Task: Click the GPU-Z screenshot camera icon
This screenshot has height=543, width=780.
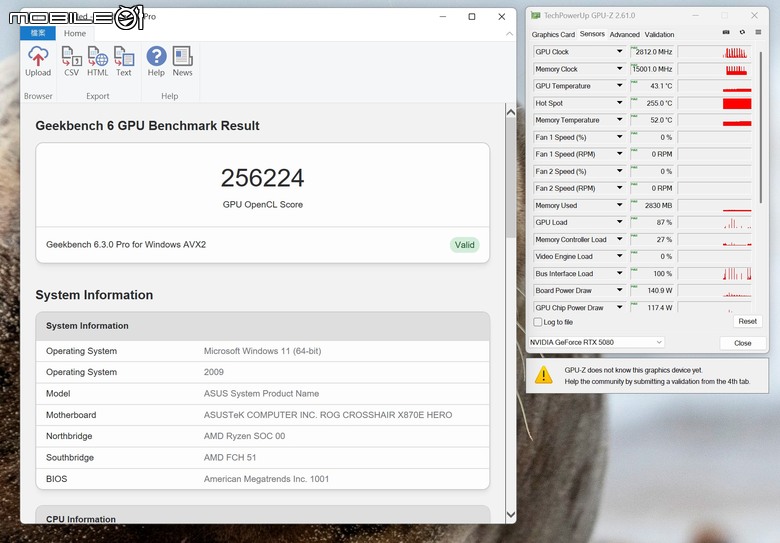Action: click(726, 32)
